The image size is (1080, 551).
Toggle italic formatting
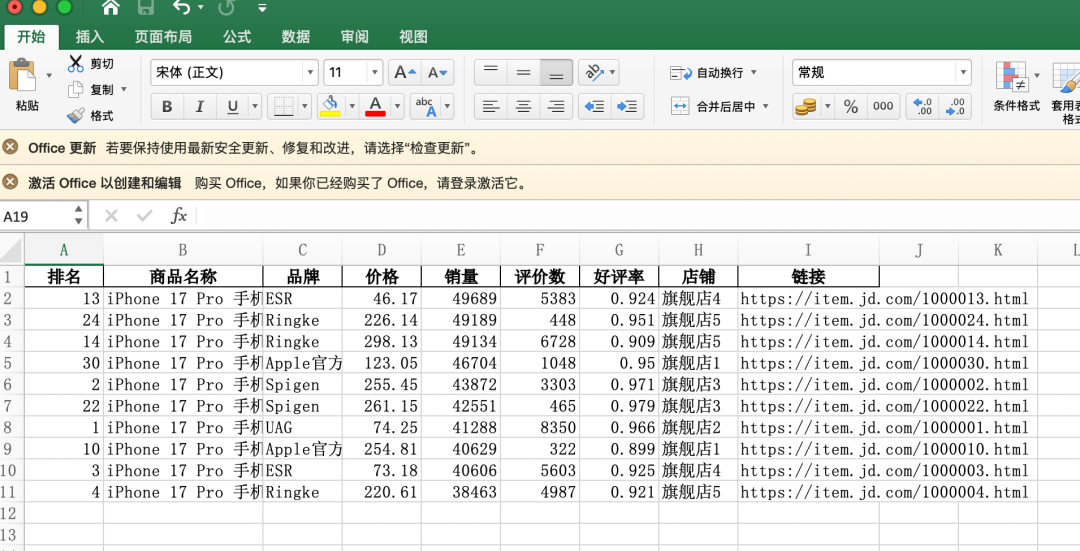[200, 106]
